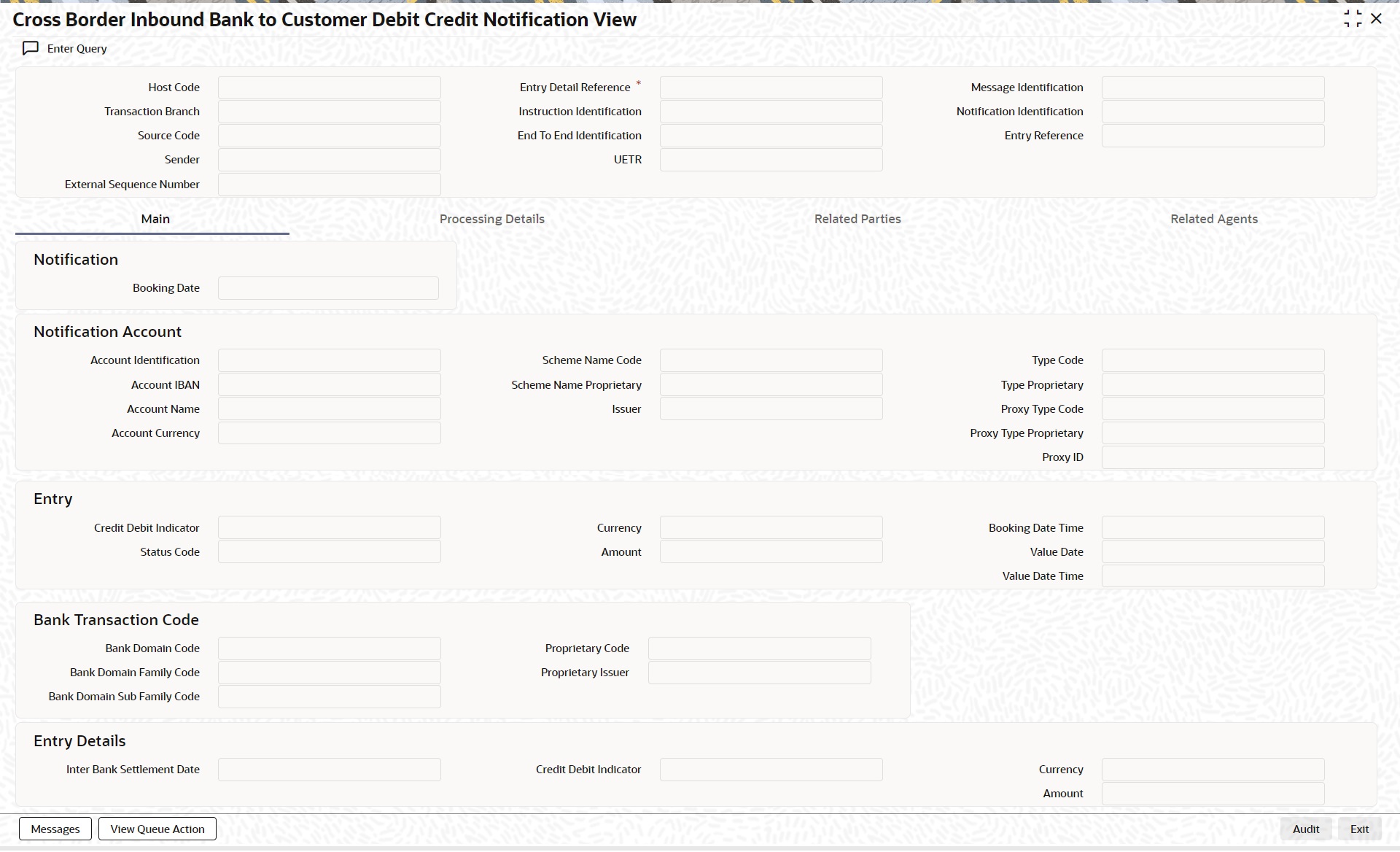1400x852 pixels.
Task: Focus the Entry Reference field
Action: (1213, 136)
